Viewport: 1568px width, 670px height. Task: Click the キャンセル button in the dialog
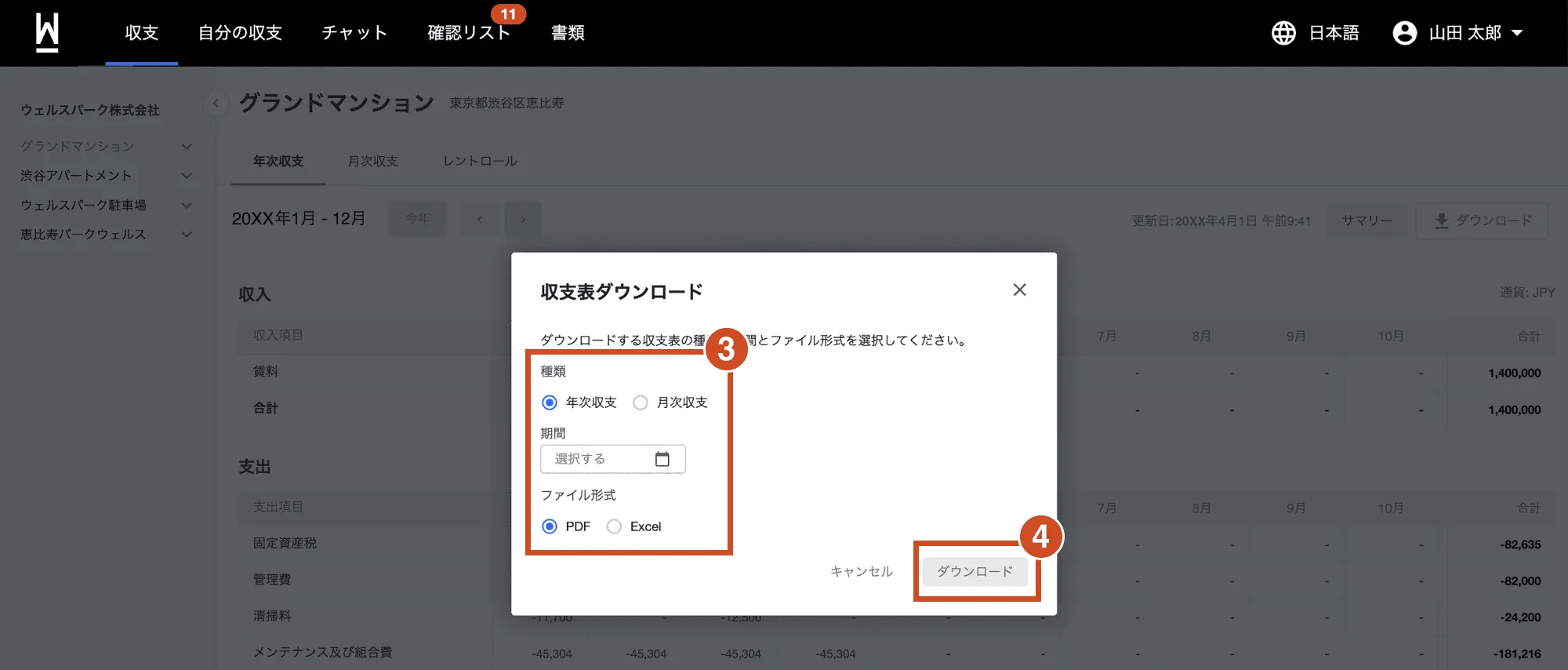pos(862,572)
